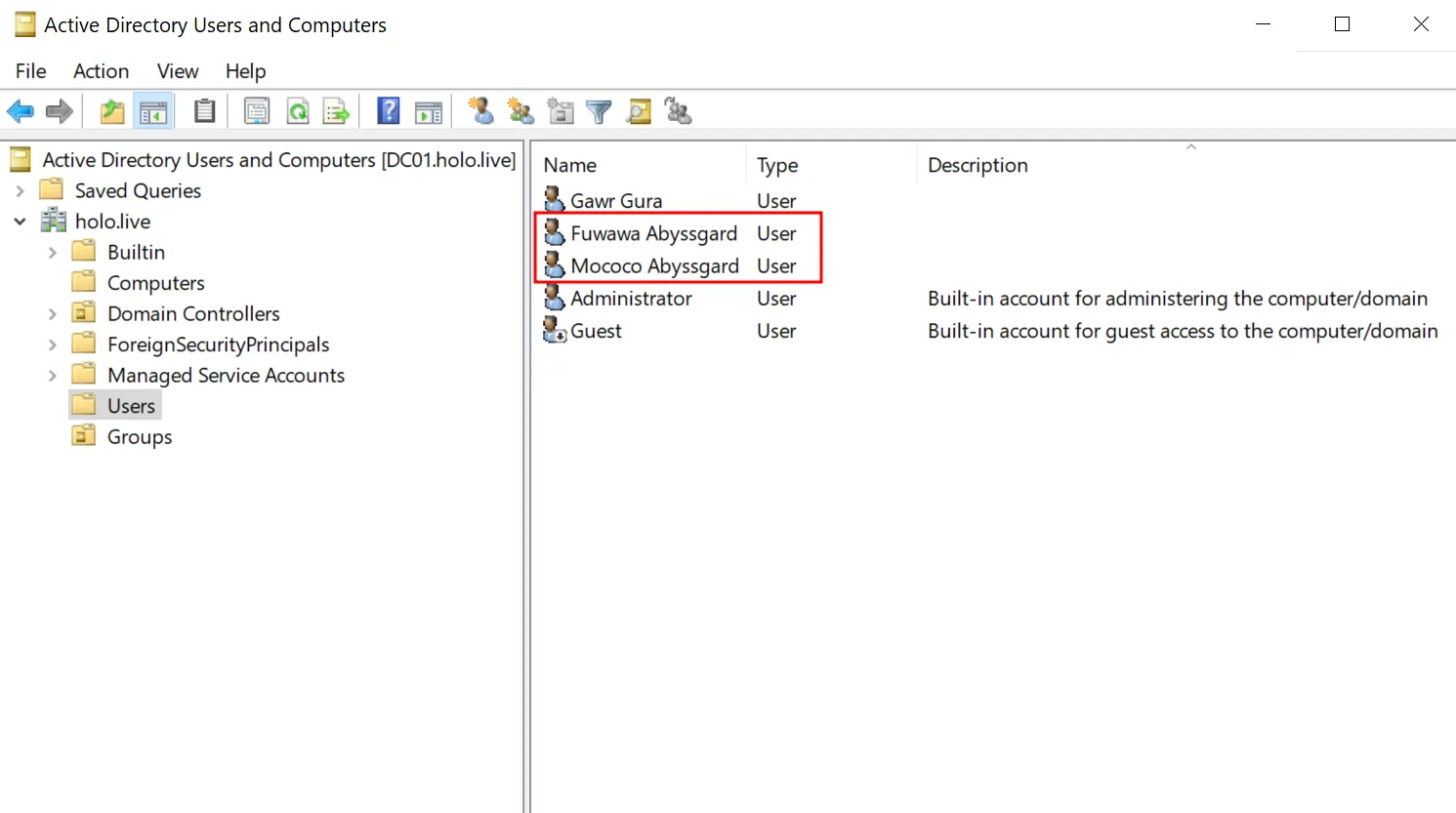This screenshot has height=813, width=1456.
Task: Open the View menu
Action: pyautogui.click(x=178, y=71)
